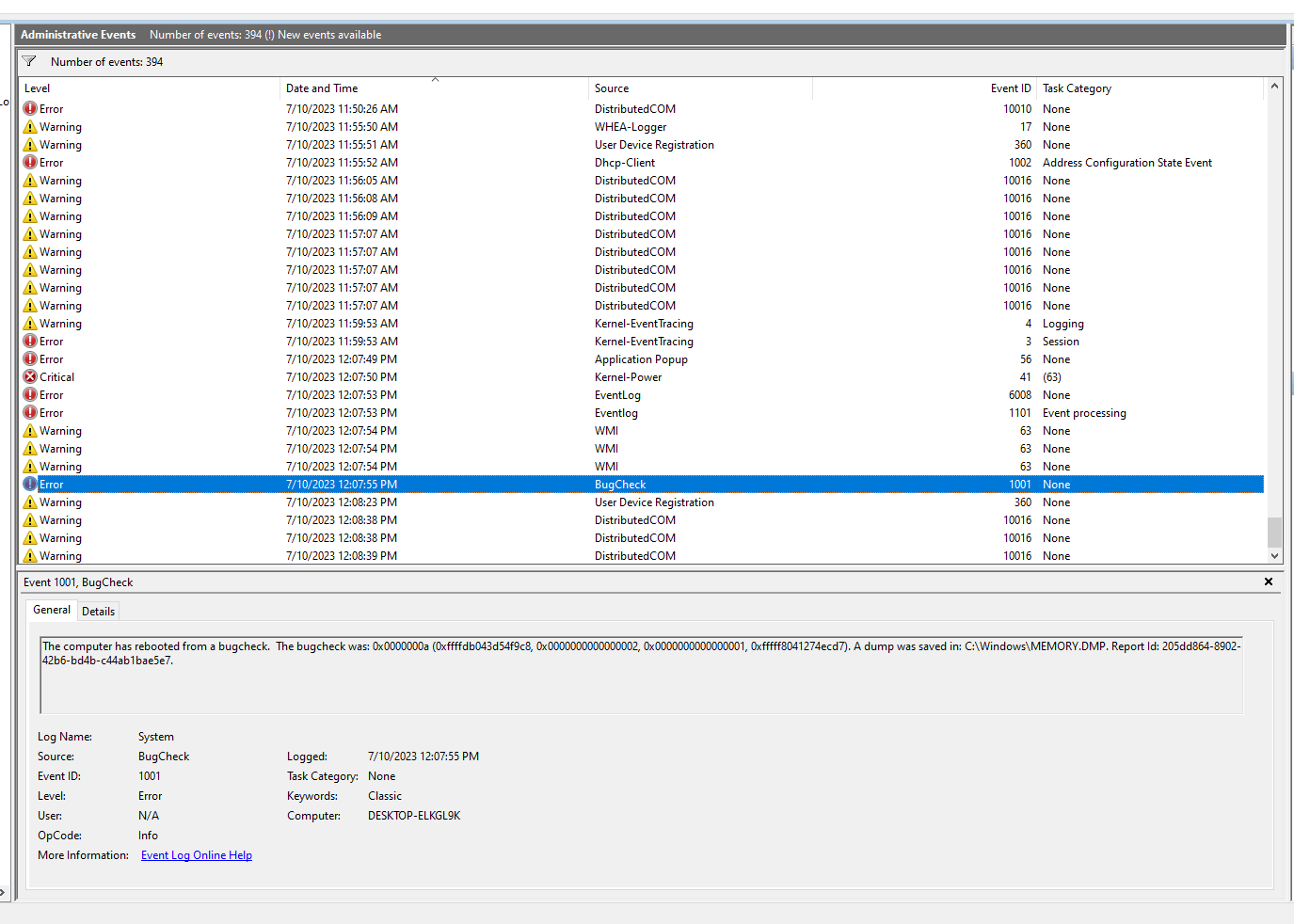Select the Kernel-Power source cell
The width and height of the screenshot is (1294, 924).
[628, 377]
